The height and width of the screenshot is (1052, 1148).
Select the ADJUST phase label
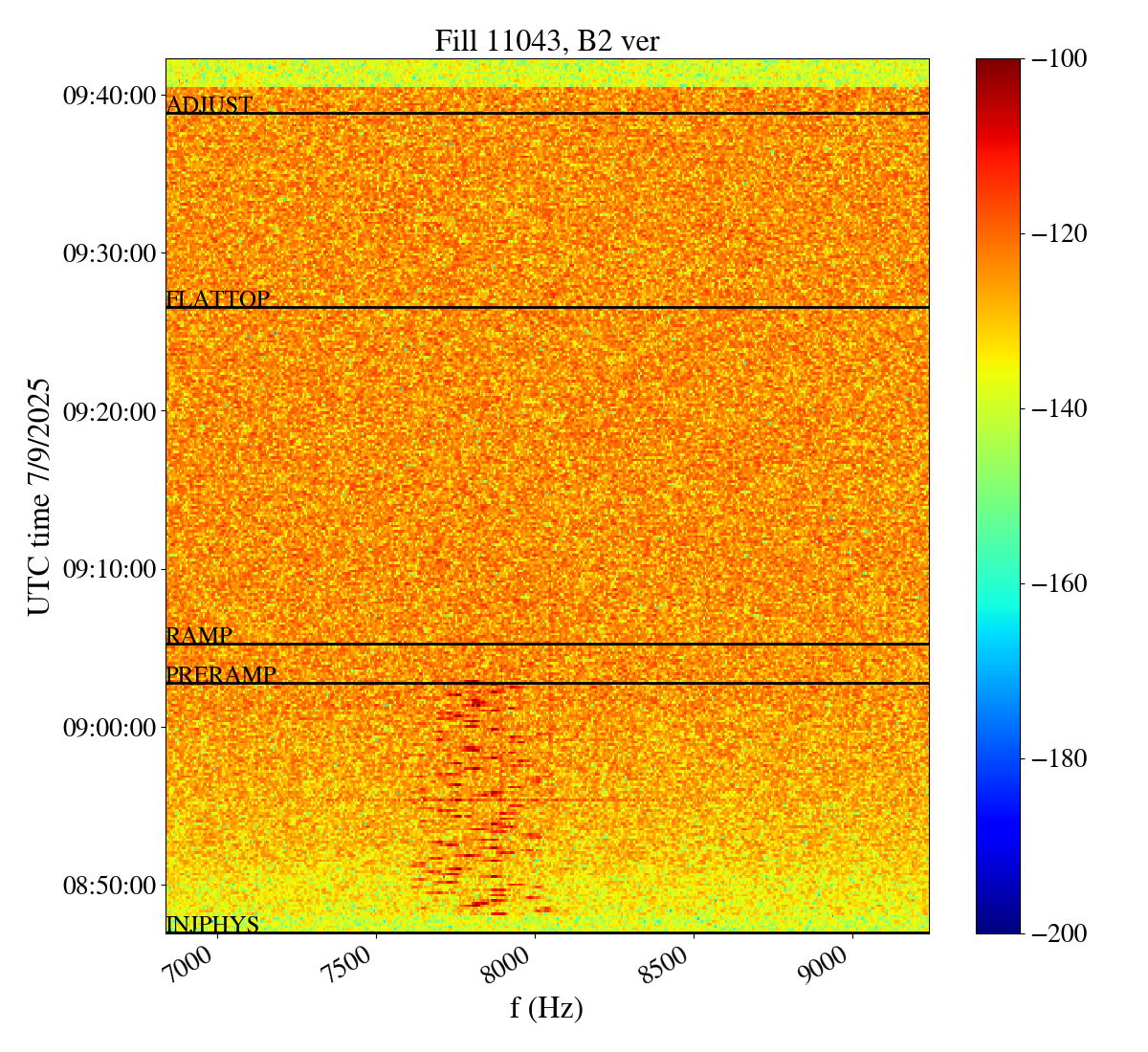pos(210,104)
